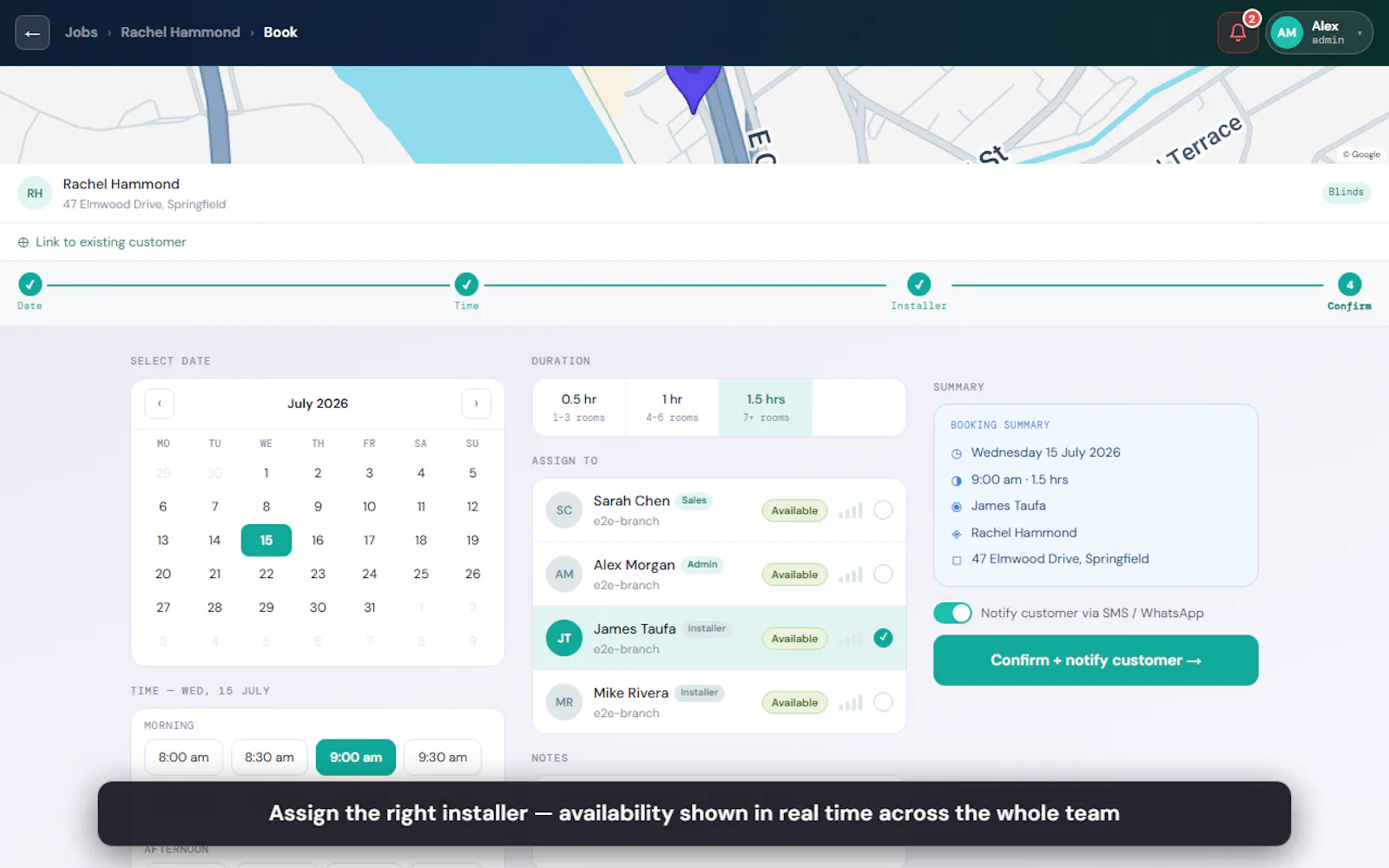
Task: Go to the Time step
Action: pos(466,284)
